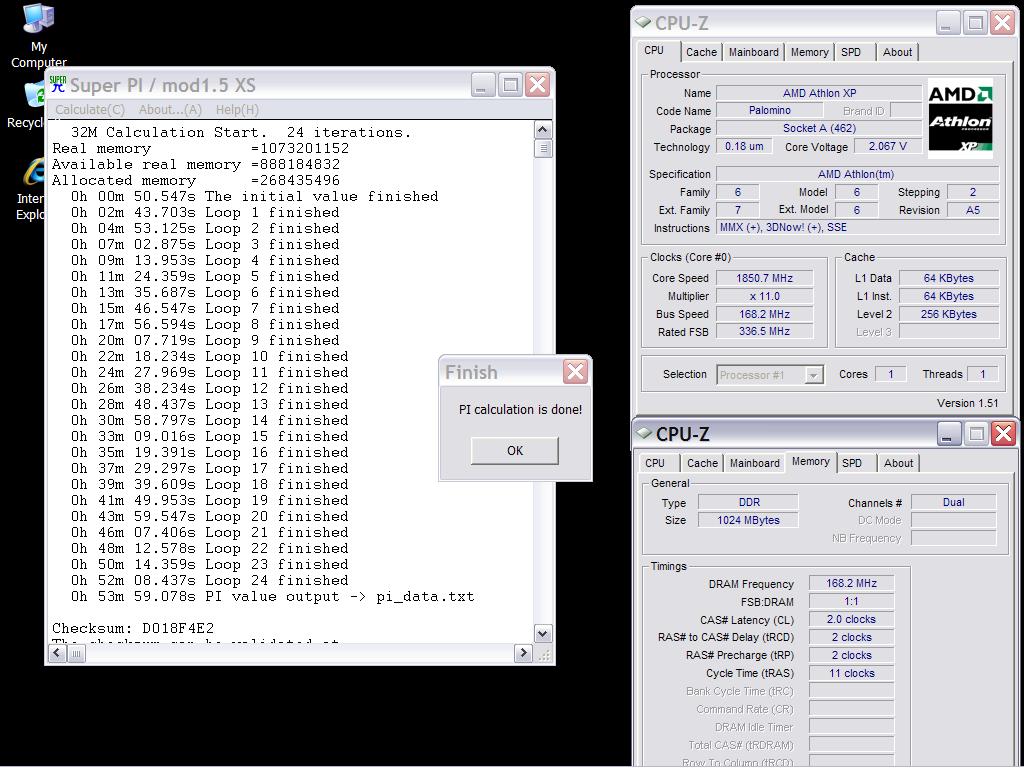The height and width of the screenshot is (768, 1024).
Task: Click the Version 1.51 label in CPU-Z
Action: pyautogui.click(x=967, y=403)
